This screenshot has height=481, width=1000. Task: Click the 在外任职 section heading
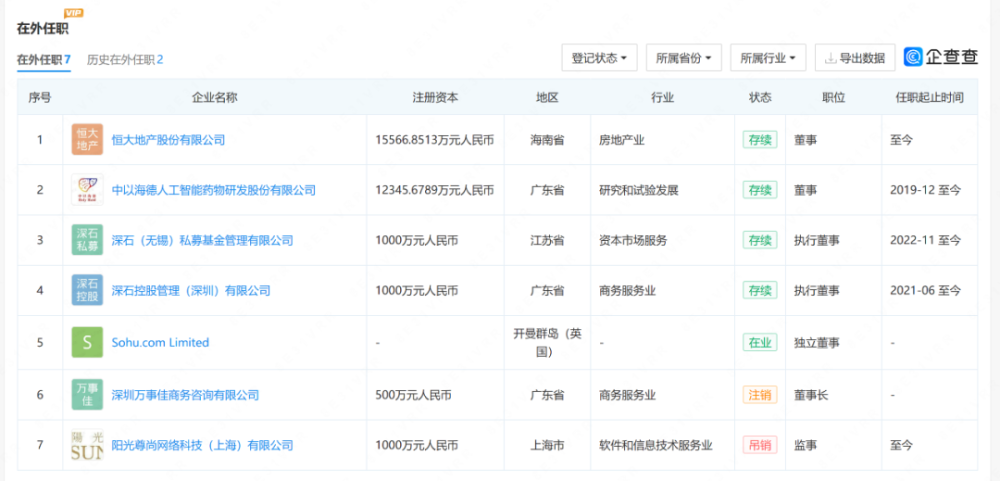[43, 29]
